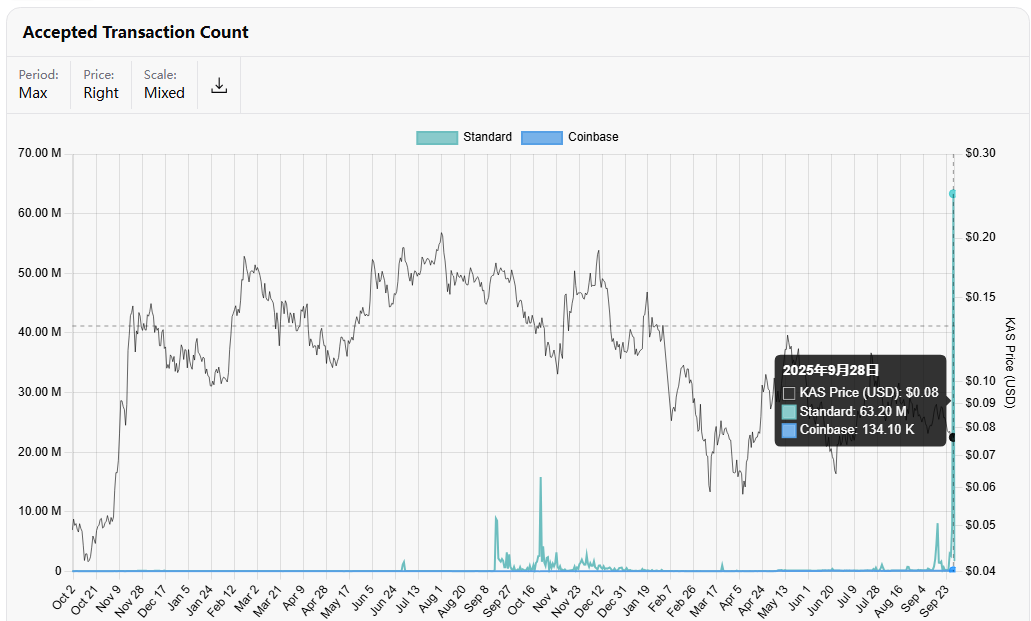Click the download chart icon

click(219, 86)
